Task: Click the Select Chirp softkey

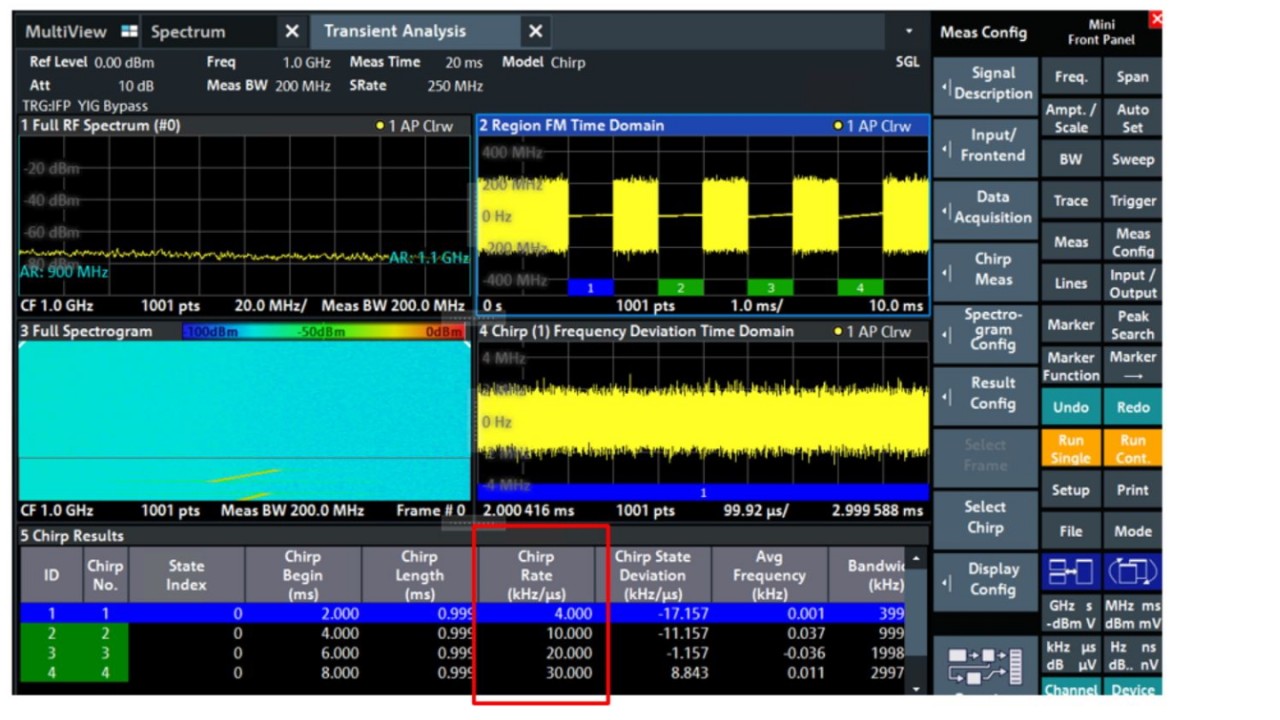Action: point(985,518)
